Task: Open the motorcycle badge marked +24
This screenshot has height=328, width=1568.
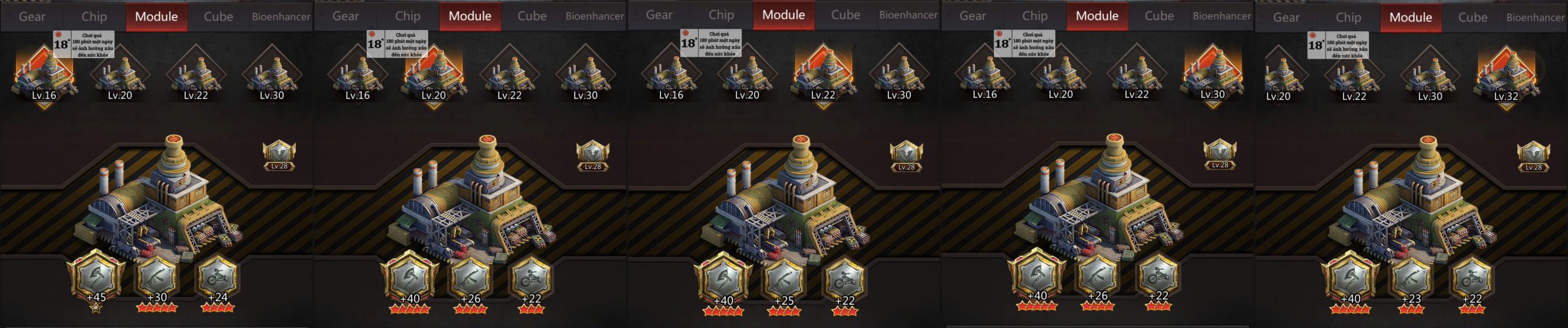Action: (217, 280)
